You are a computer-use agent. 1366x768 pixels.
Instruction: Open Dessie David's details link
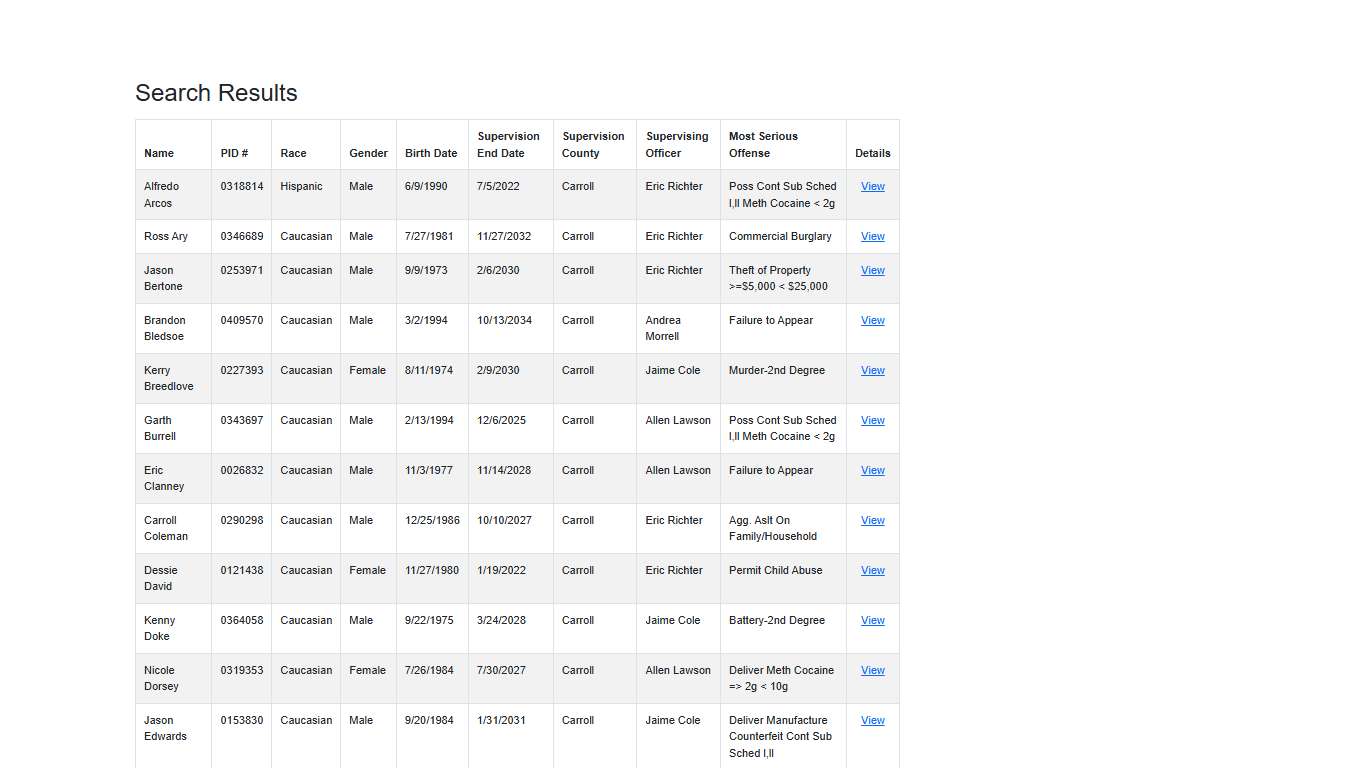[x=872, y=571]
